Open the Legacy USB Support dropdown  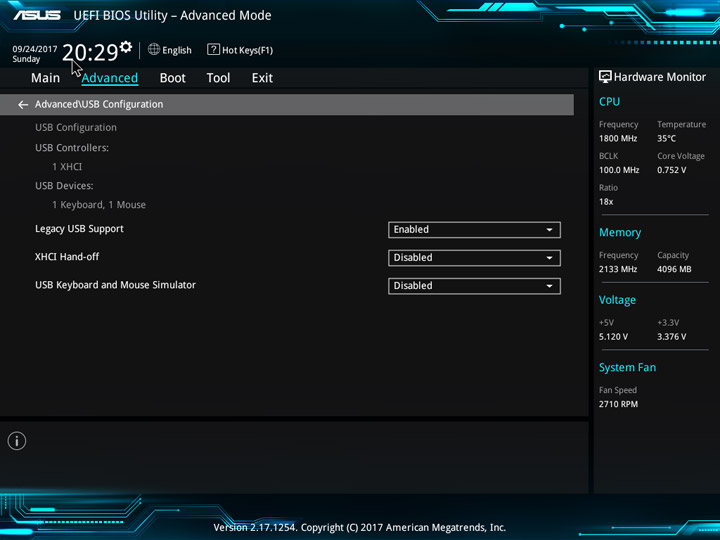(474, 230)
